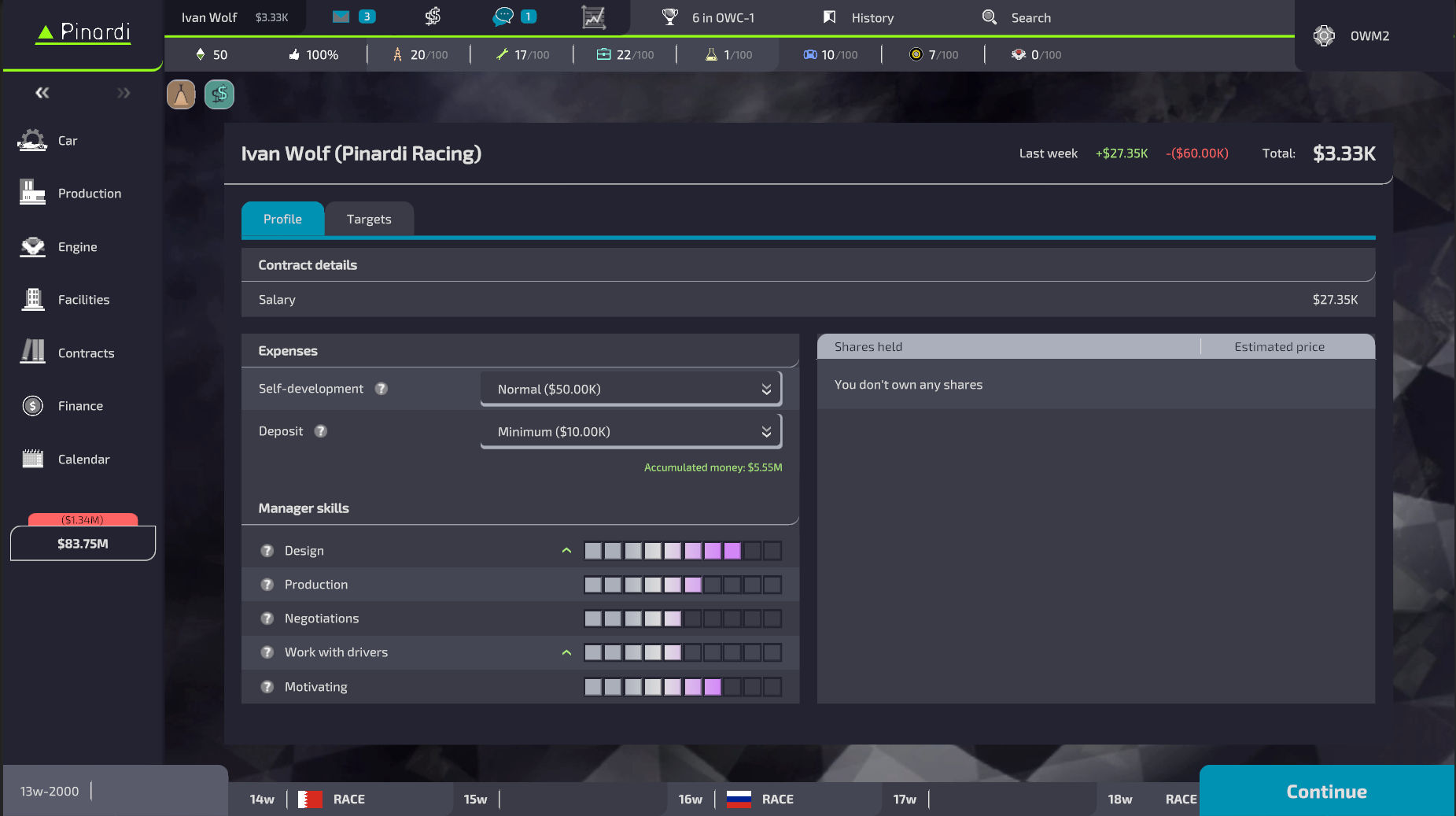Open help for Design skill question mark
Viewport: 1456px width, 816px height.
click(267, 551)
